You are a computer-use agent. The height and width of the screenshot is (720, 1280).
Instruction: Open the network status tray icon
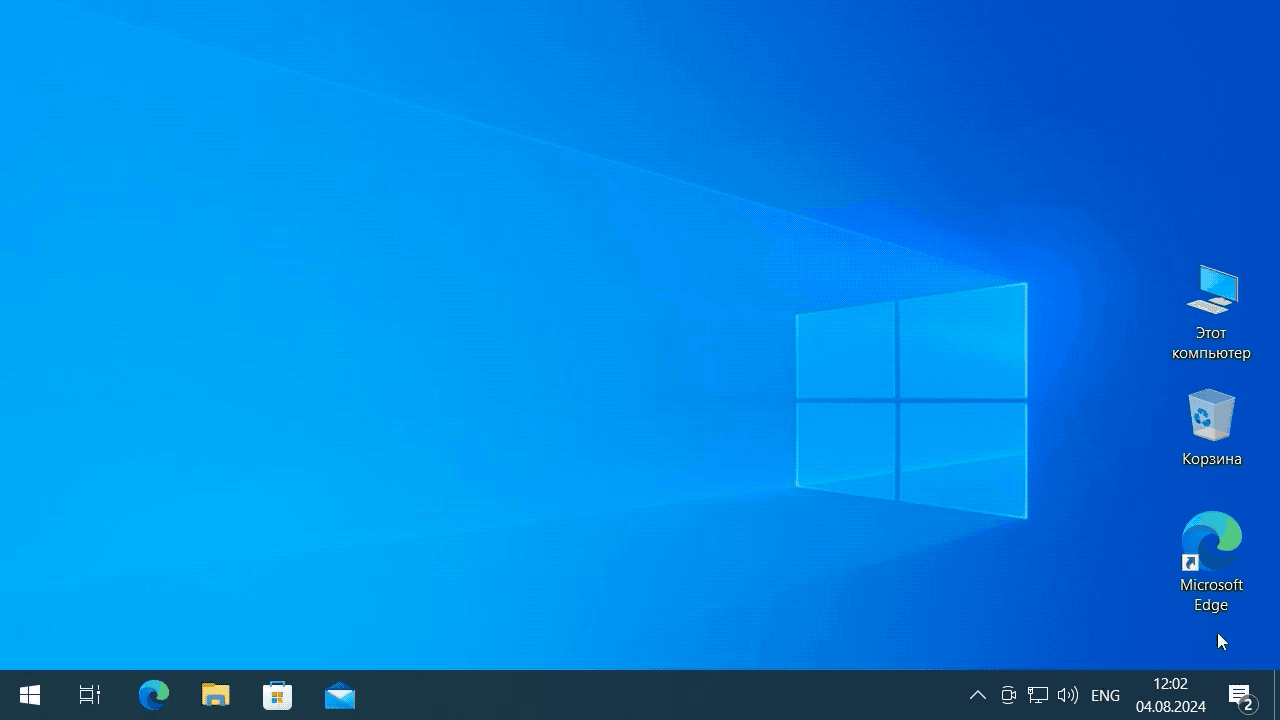tap(1038, 695)
